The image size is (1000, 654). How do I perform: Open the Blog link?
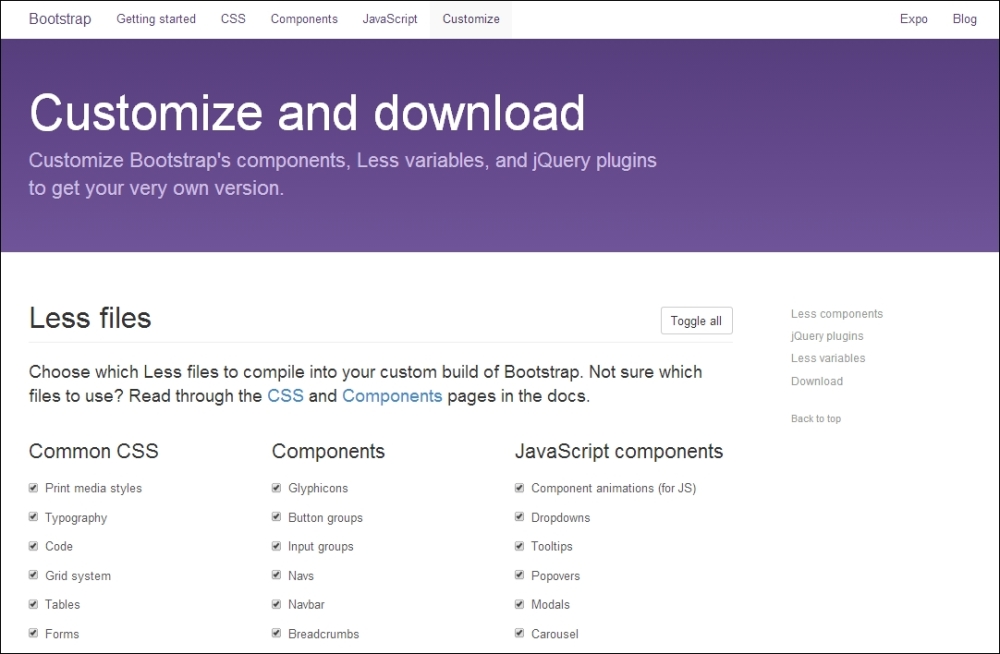point(964,19)
